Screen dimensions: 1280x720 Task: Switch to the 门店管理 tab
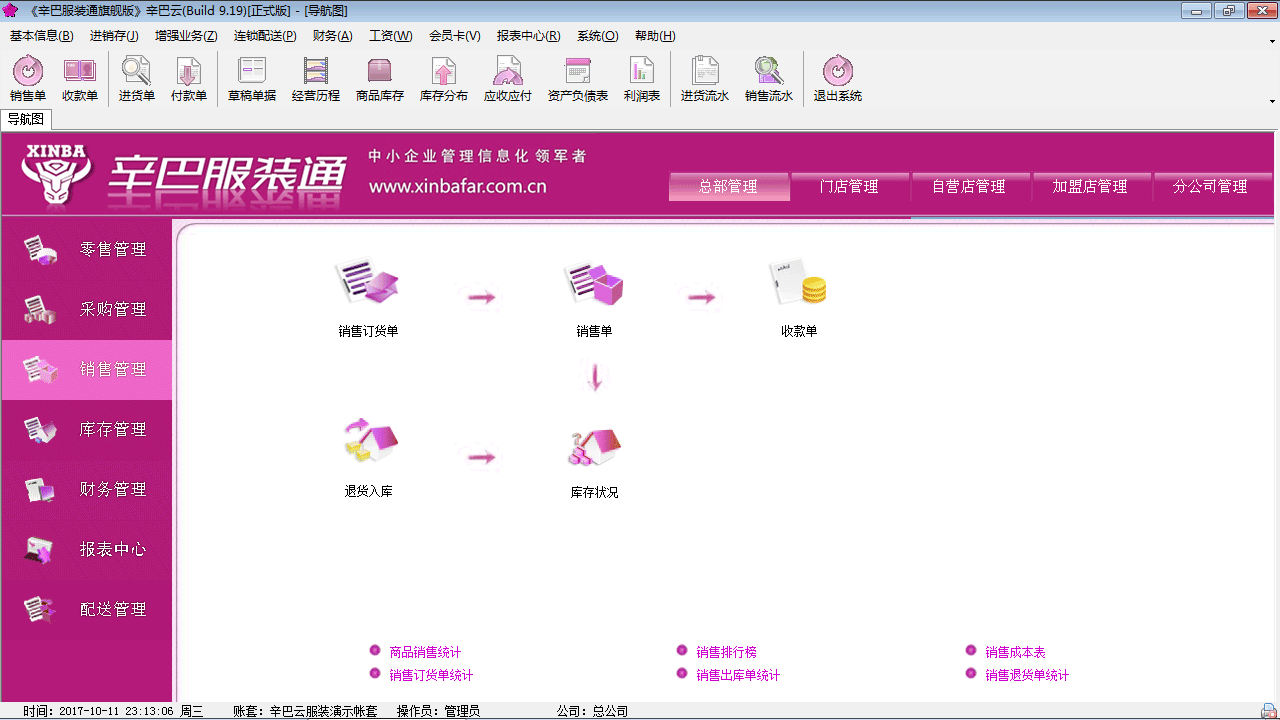849,186
